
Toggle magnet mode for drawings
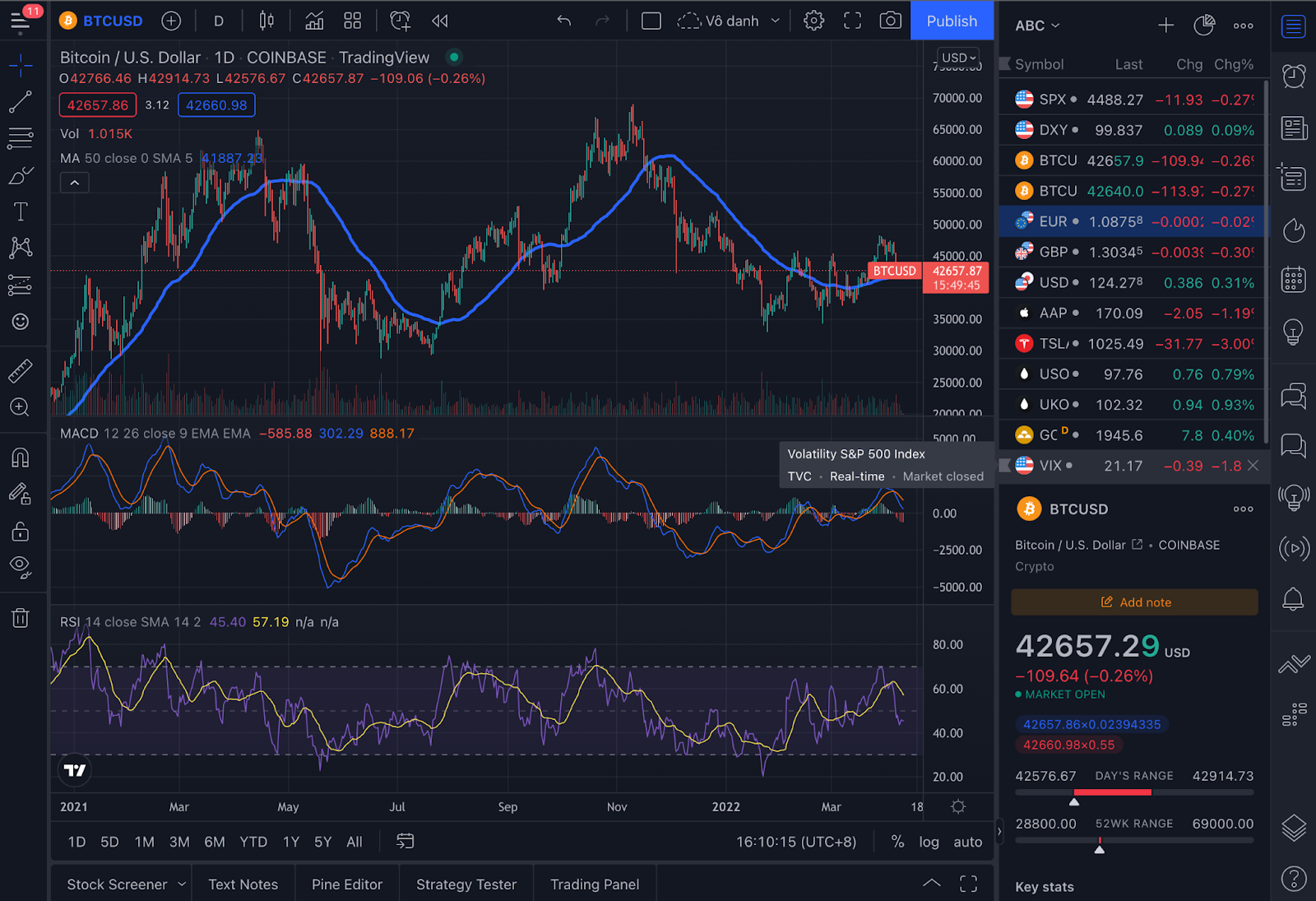tap(21, 457)
